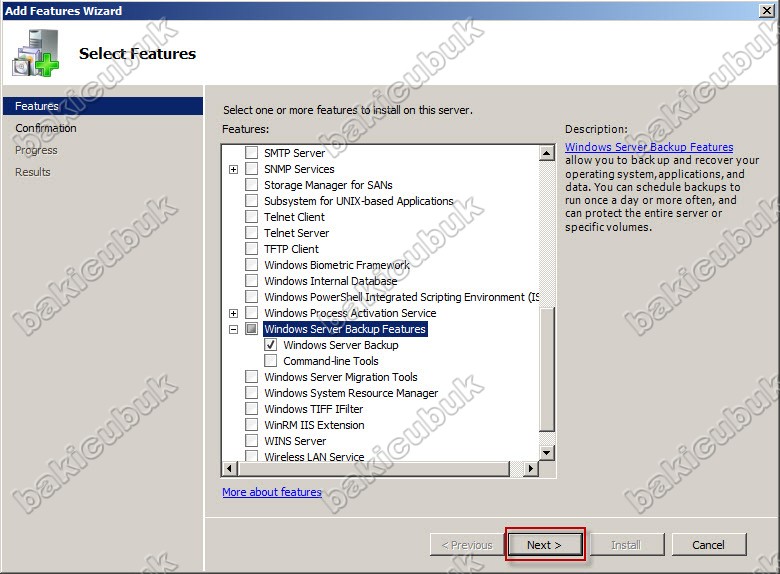Enable Windows Server Migration Tools checkbox
Viewport: 780px width, 574px height.
point(252,377)
